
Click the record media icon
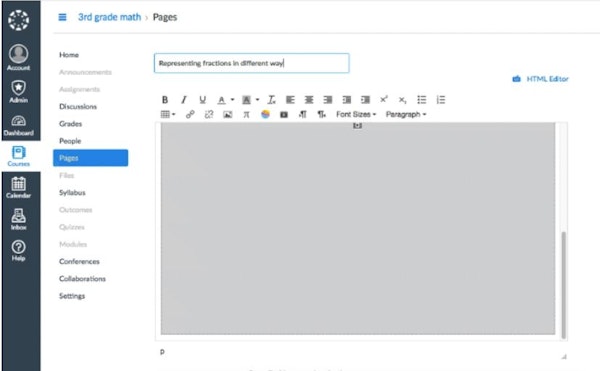pos(284,114)
